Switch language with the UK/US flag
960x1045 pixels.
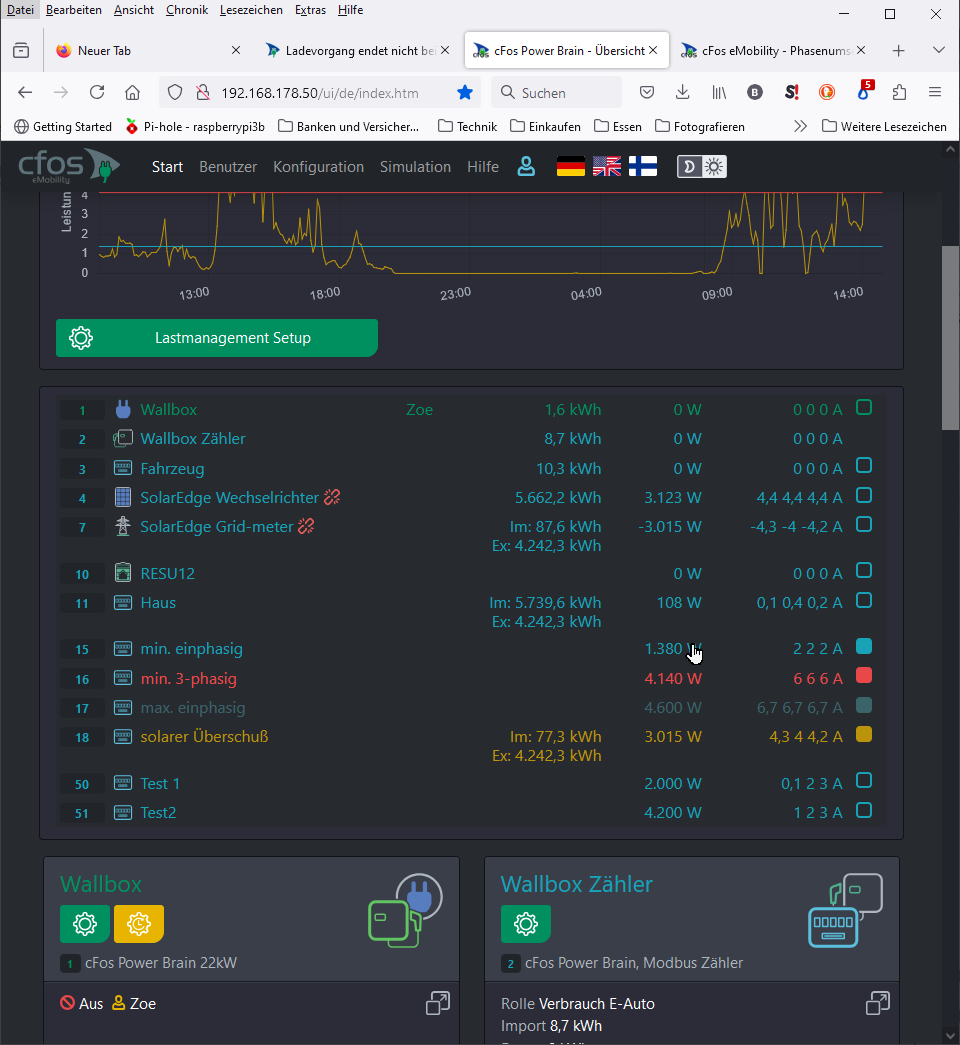[607, 167]
